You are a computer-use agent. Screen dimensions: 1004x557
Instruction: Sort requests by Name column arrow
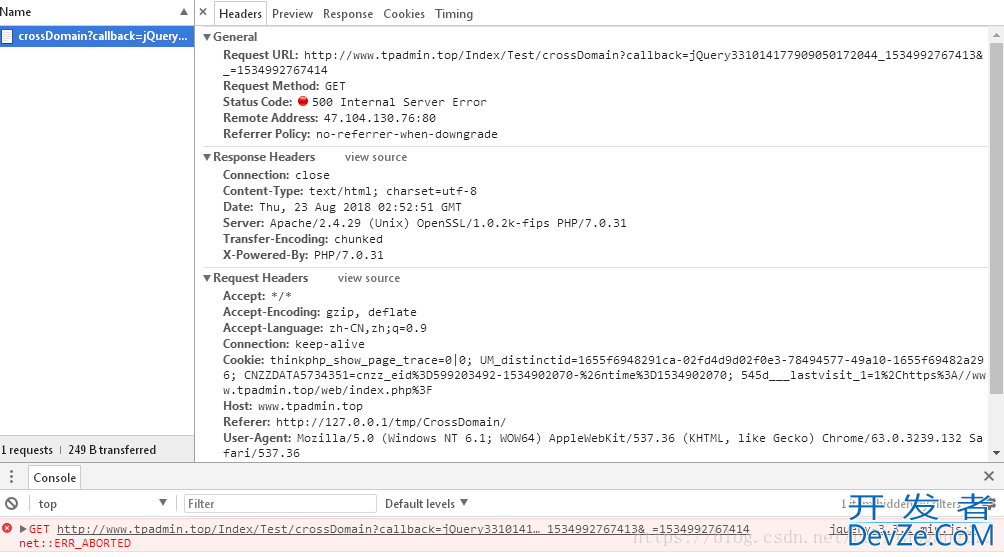pyautogui.click(x=184, y=12)
